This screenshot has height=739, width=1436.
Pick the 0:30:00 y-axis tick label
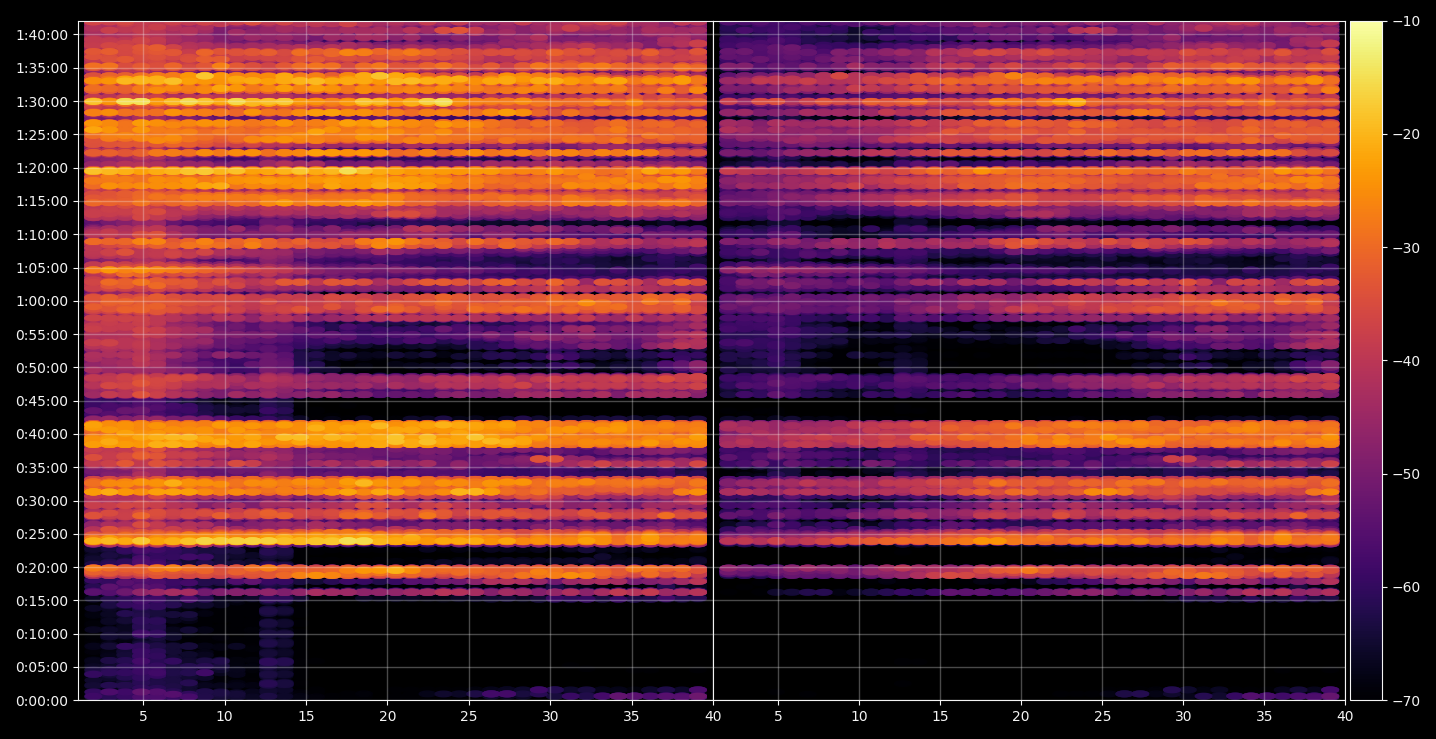click(42, 501)
